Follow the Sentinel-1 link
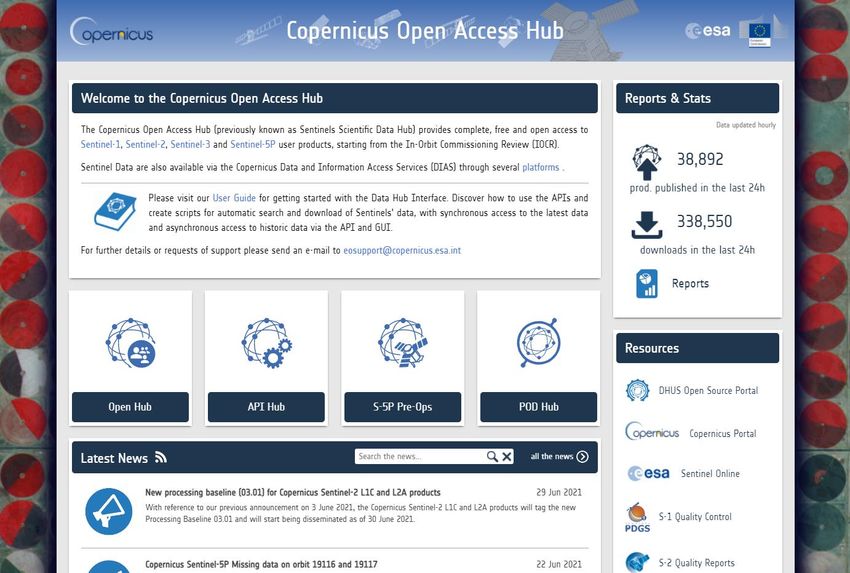Viewport: 850px width, 573px height. click(x=101, y=144)
